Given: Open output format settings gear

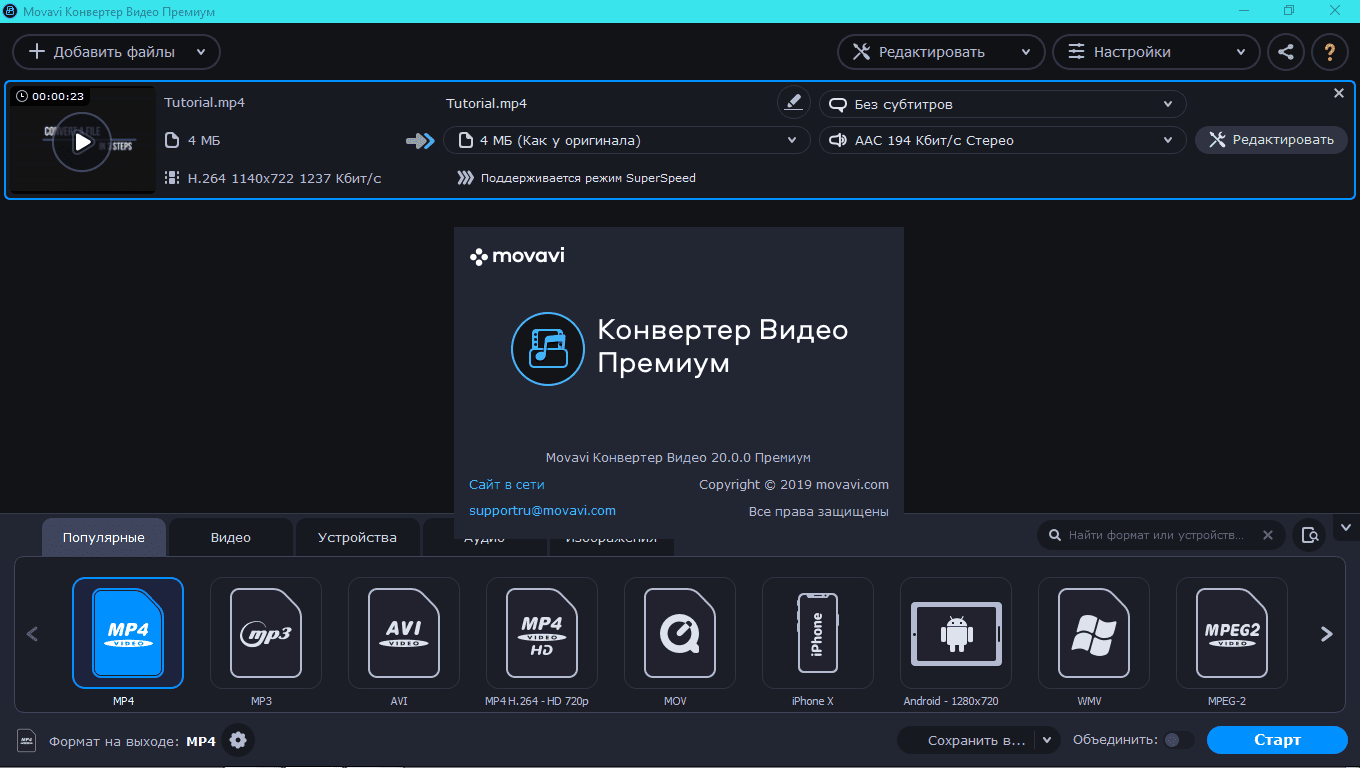Looking at the screenshot, I should coord(238,740).
